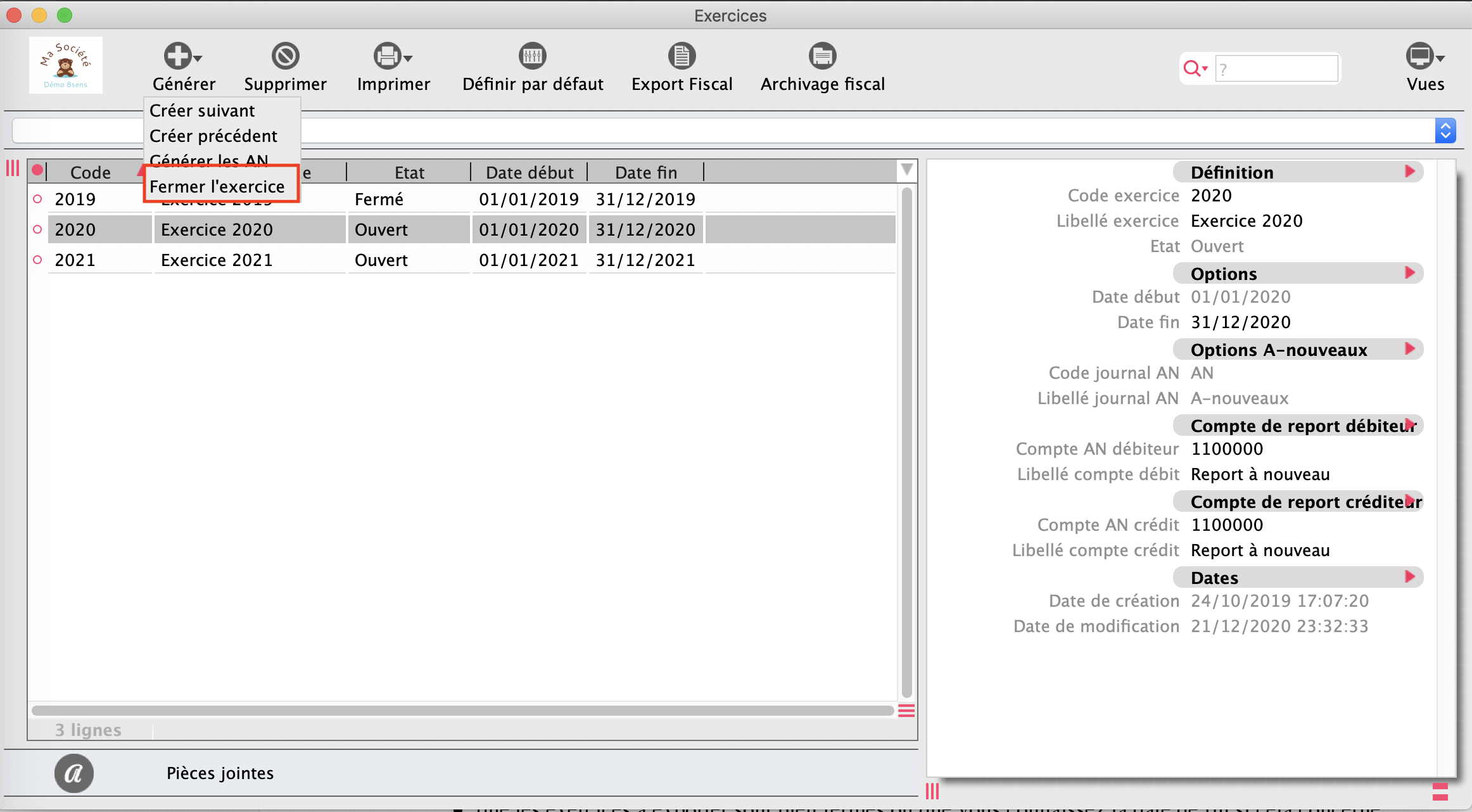Screen dimensions: 1472x812
Task: Open the blue stepper combo box
Action: [x=1445, y=130]
